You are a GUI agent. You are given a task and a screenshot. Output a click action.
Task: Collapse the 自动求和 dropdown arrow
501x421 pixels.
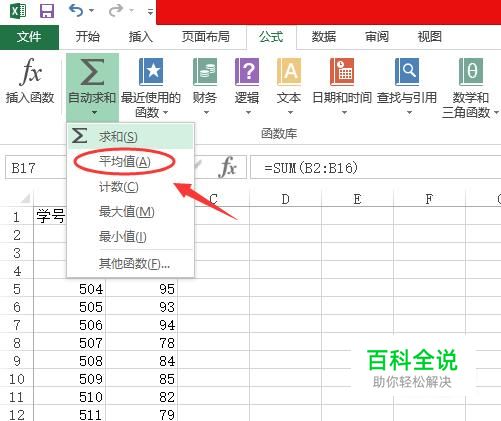[x=94, y=113]
